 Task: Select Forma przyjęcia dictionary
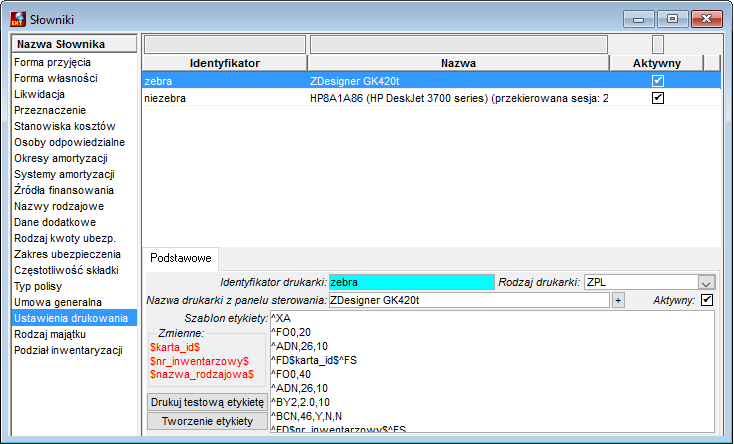[52, 62]
